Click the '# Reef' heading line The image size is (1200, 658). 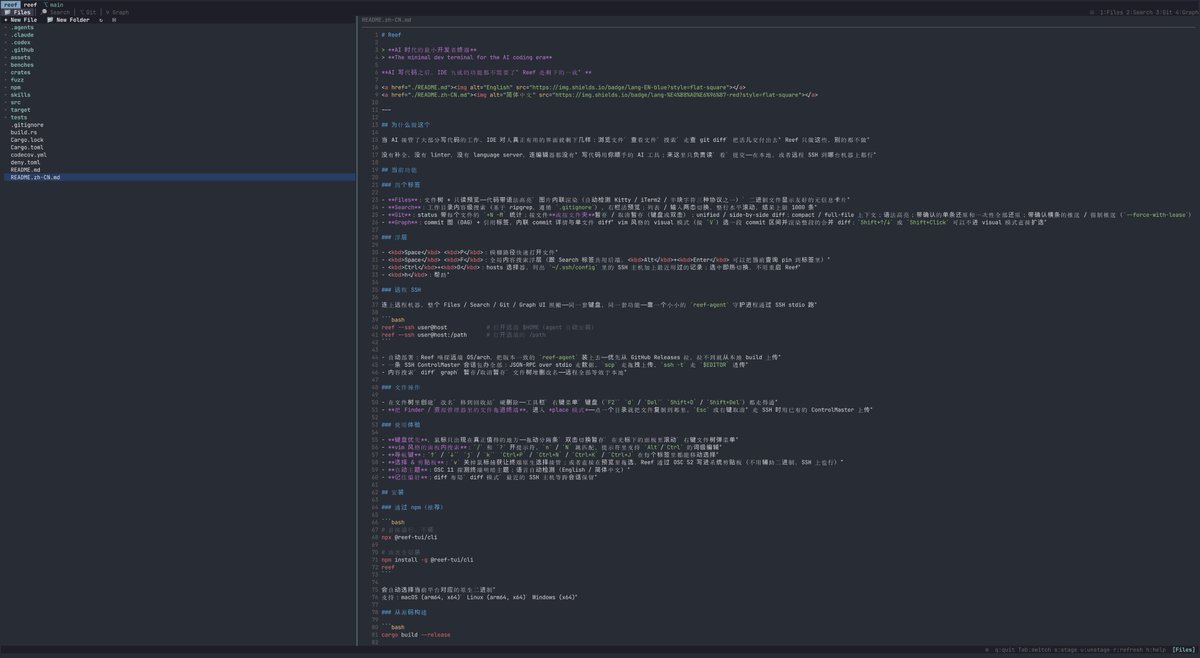(390, 35)
